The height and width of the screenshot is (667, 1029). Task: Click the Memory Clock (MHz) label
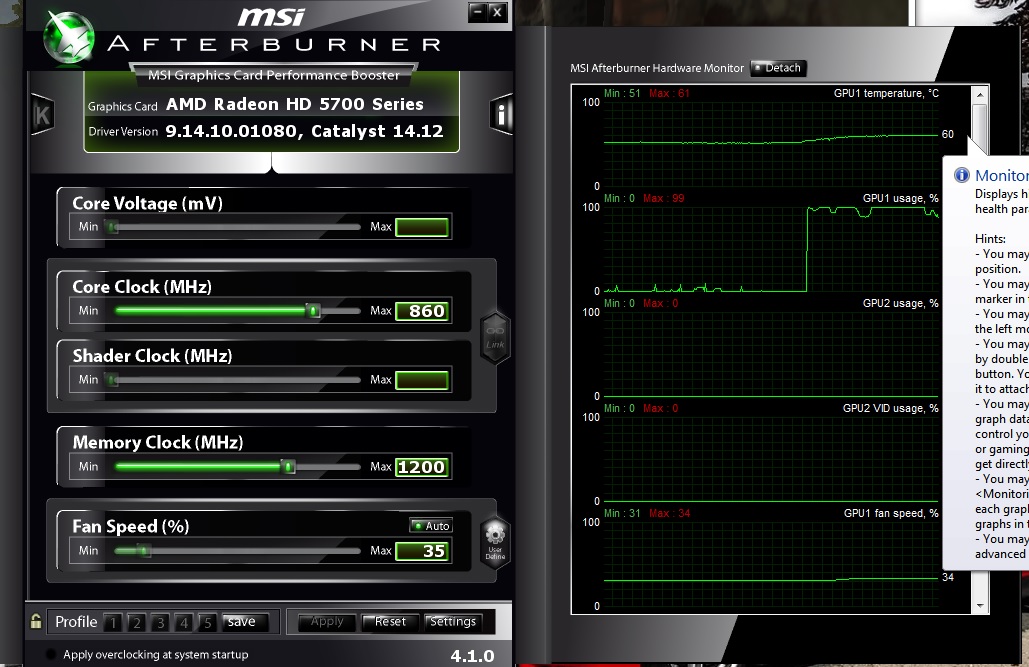158,442
